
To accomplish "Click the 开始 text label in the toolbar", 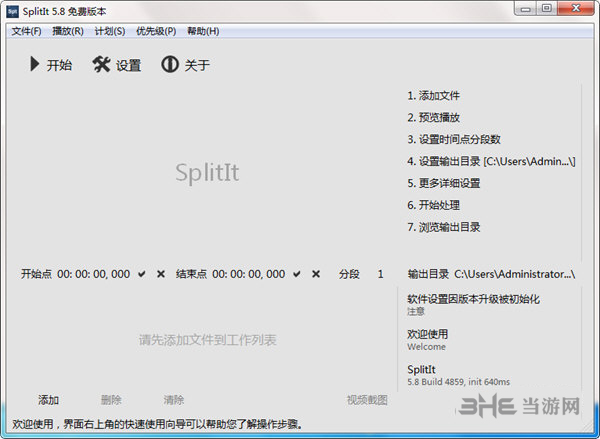I will coord(59,65).
